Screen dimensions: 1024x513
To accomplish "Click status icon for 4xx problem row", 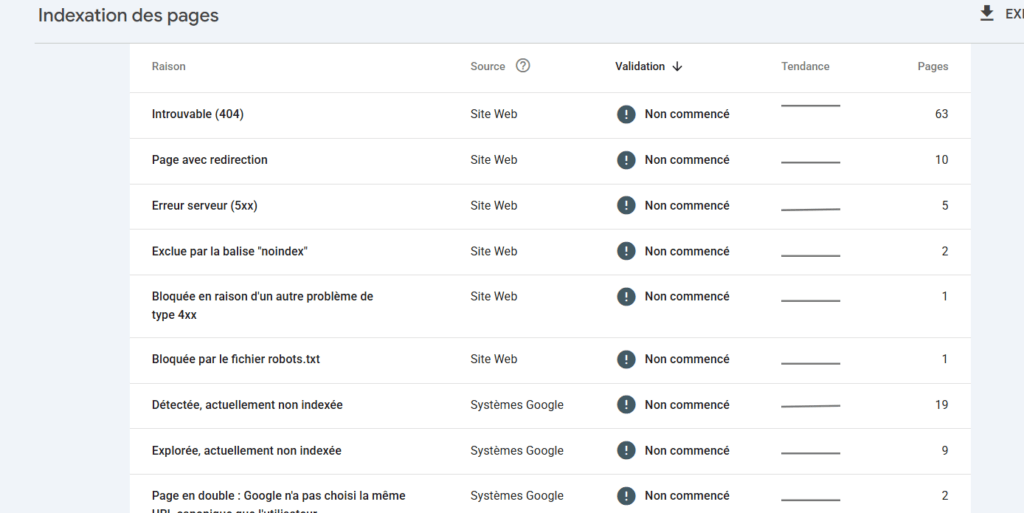I will (626, 296).
